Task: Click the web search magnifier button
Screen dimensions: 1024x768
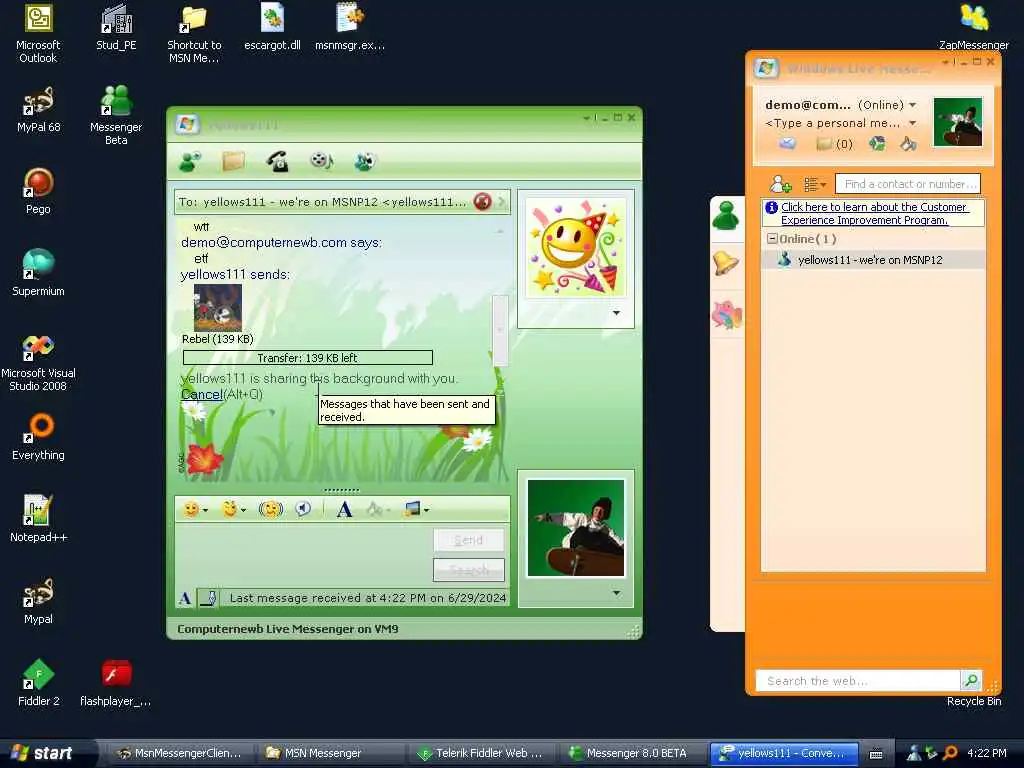Action: coord(971,680)
